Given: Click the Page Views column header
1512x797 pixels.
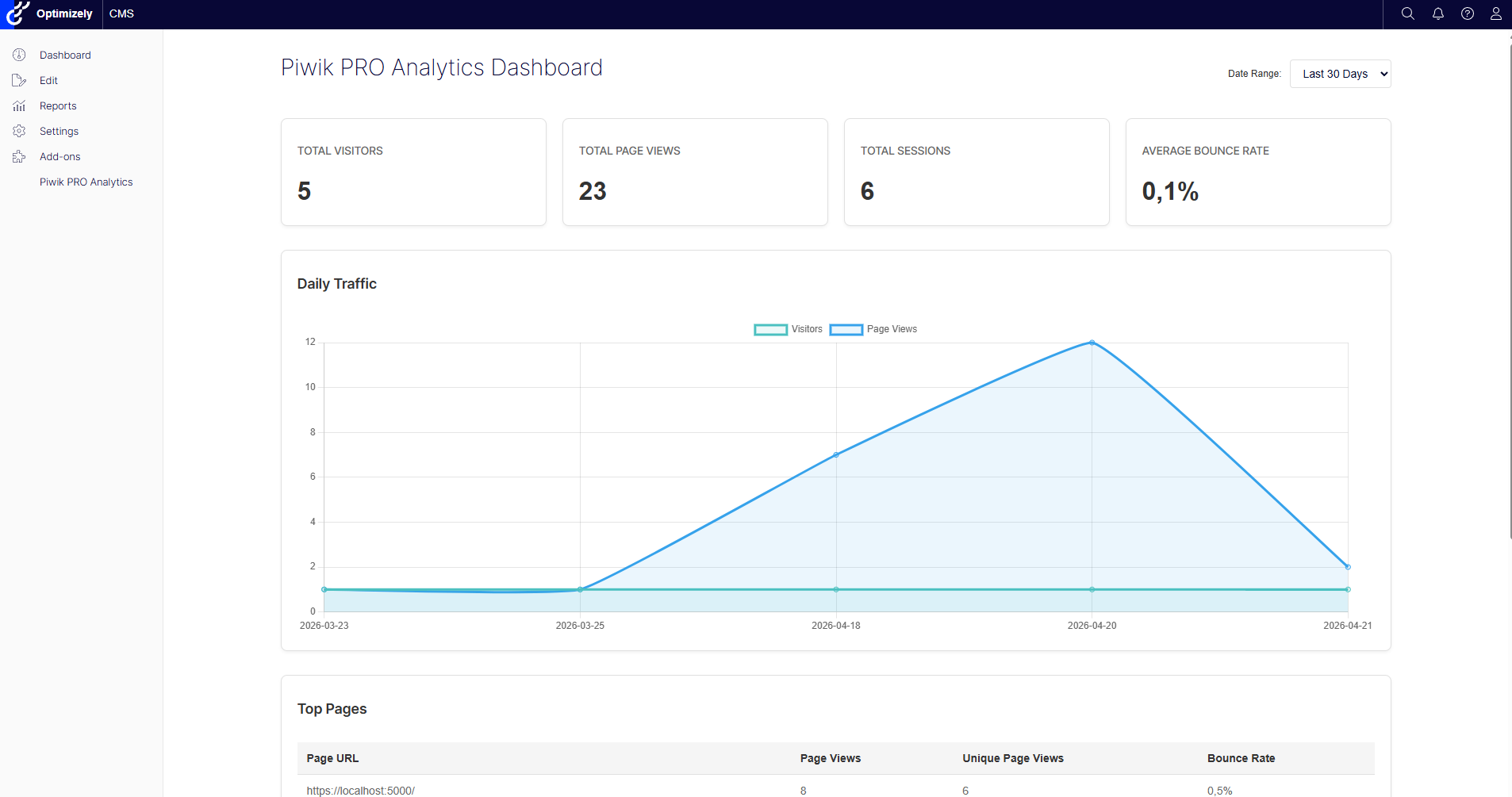Looking at the screenshot, I should tap(830, 758).
